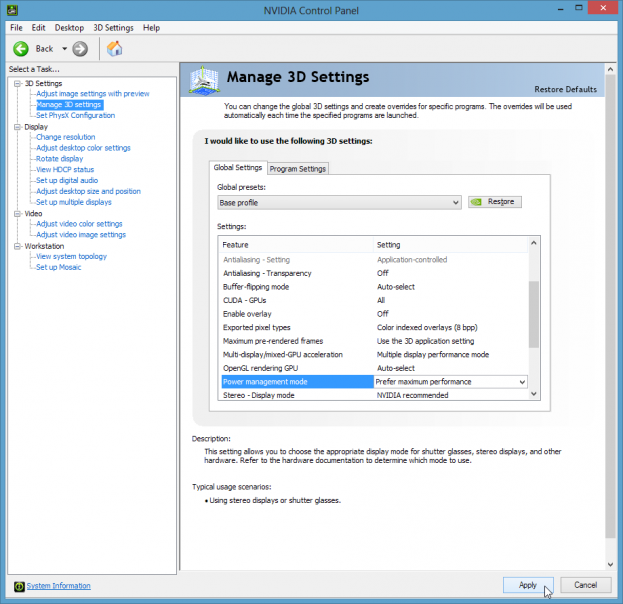Click the System Information NVIDIA icon
This screenshot has width=623, height=604.
coord(19,586)
